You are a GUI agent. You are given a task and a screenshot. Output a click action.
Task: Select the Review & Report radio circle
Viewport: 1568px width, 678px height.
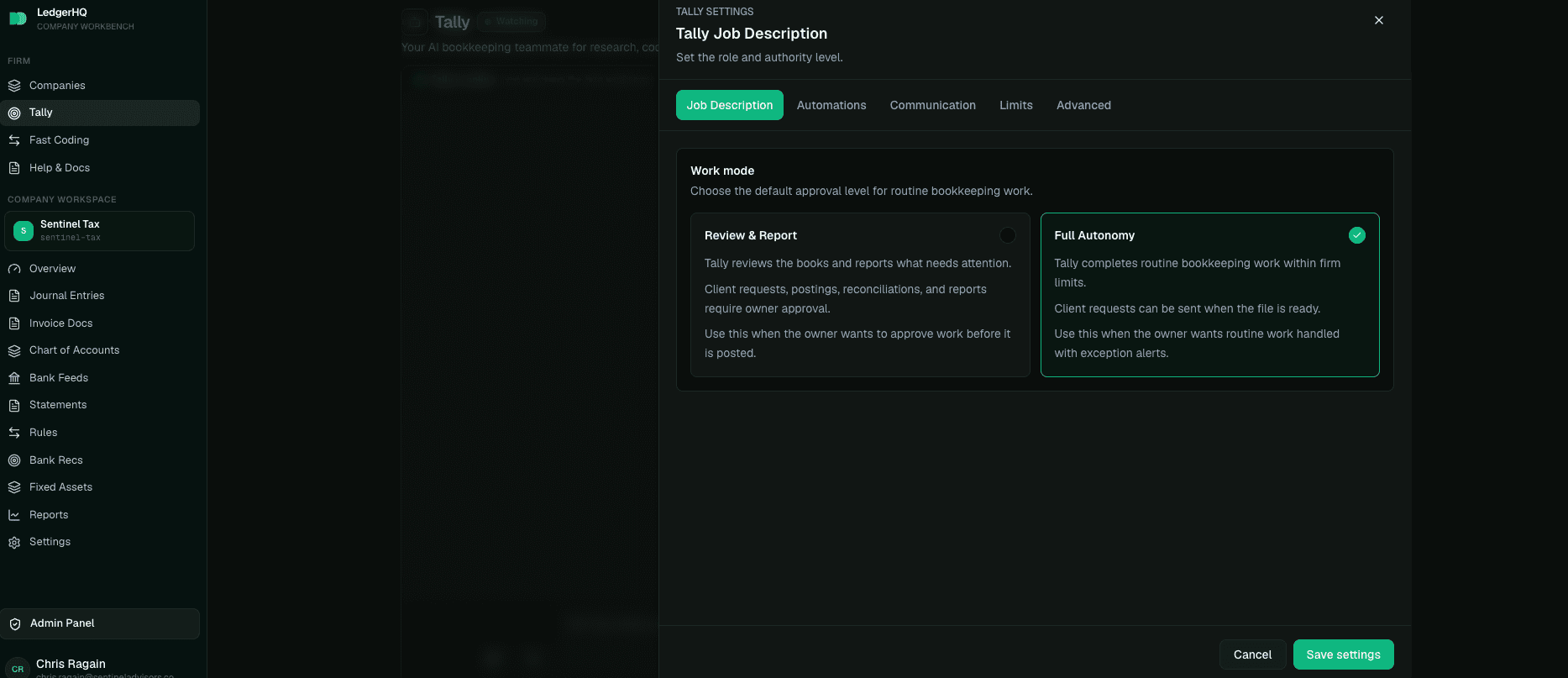1008,235
